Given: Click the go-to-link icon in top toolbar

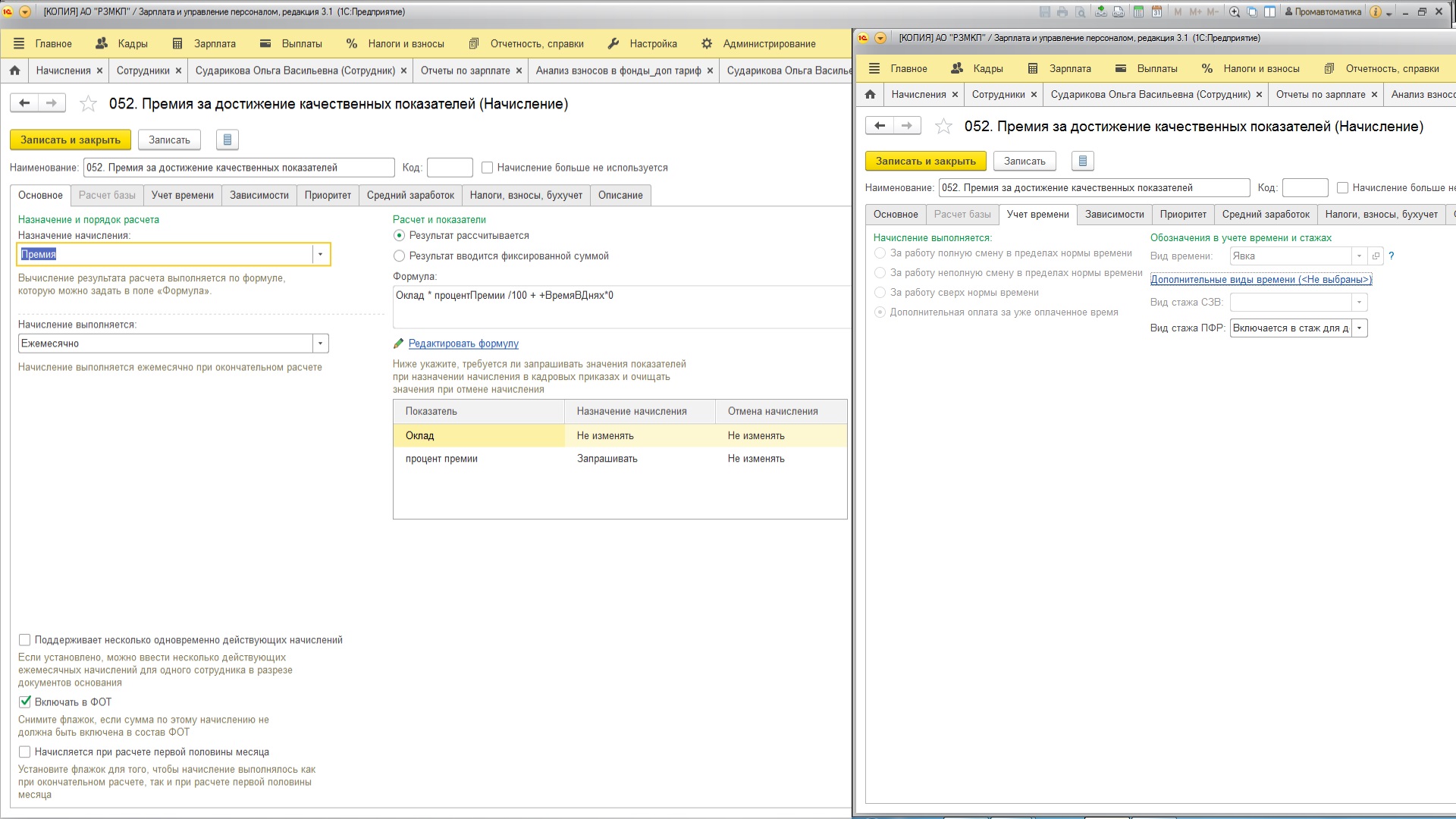Looking at the screenshot, I should tap(1119, 11).
